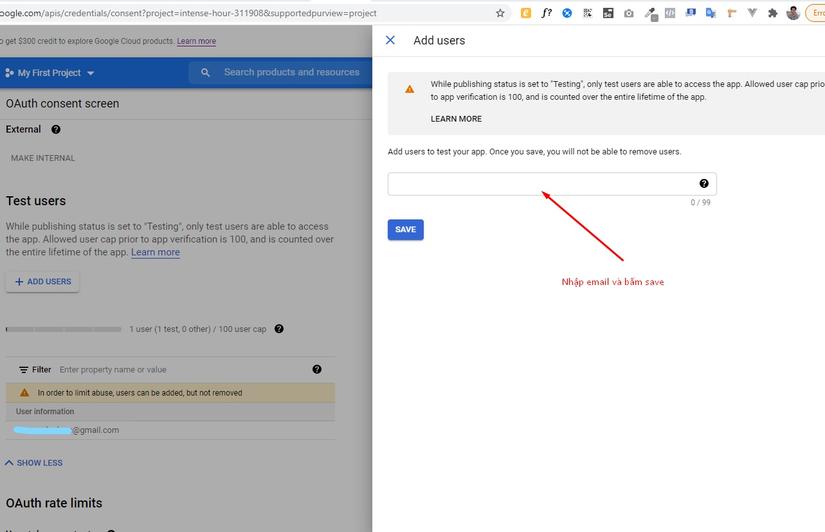
Task: Open help next to External
Action: tap(56, 129)
